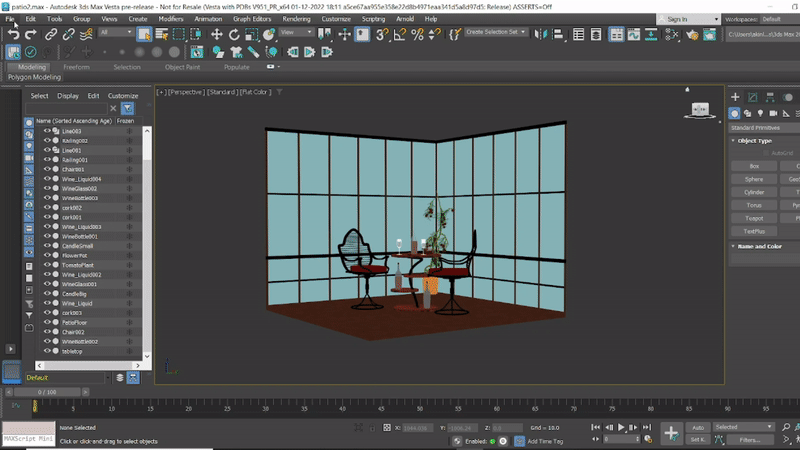Screen dimensions: 800x450
Task: Hide the FlowerPot object via eye icon
Action: pos(47,255)
